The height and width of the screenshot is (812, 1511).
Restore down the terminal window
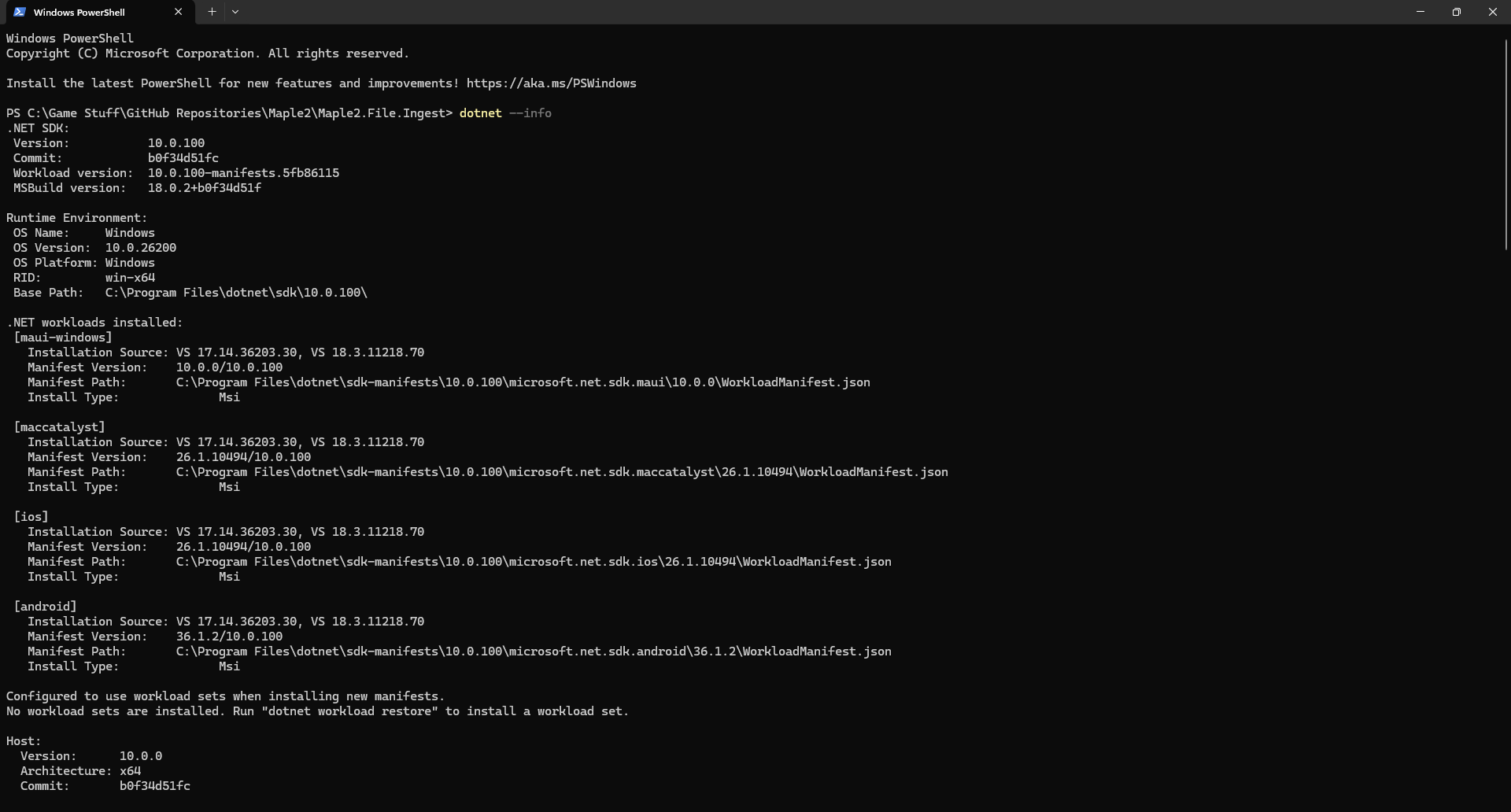tap(1457, 12)
